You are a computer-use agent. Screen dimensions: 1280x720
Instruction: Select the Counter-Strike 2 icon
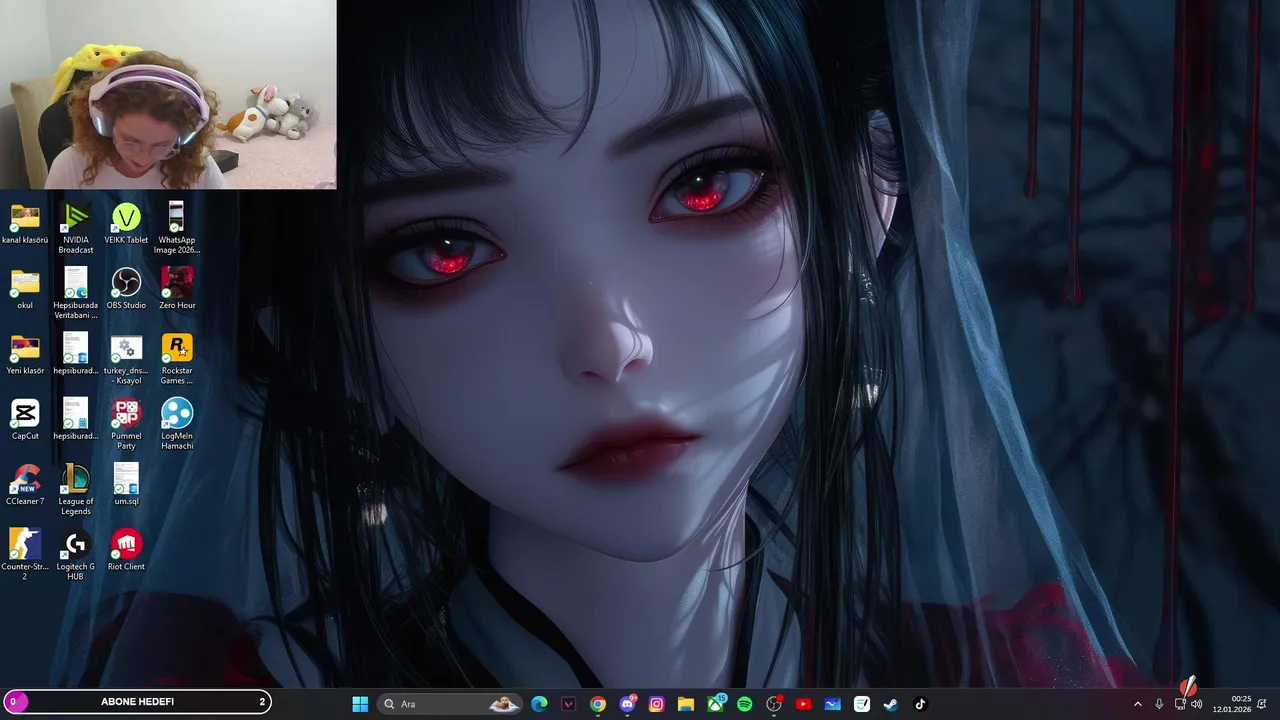(25, 555)
